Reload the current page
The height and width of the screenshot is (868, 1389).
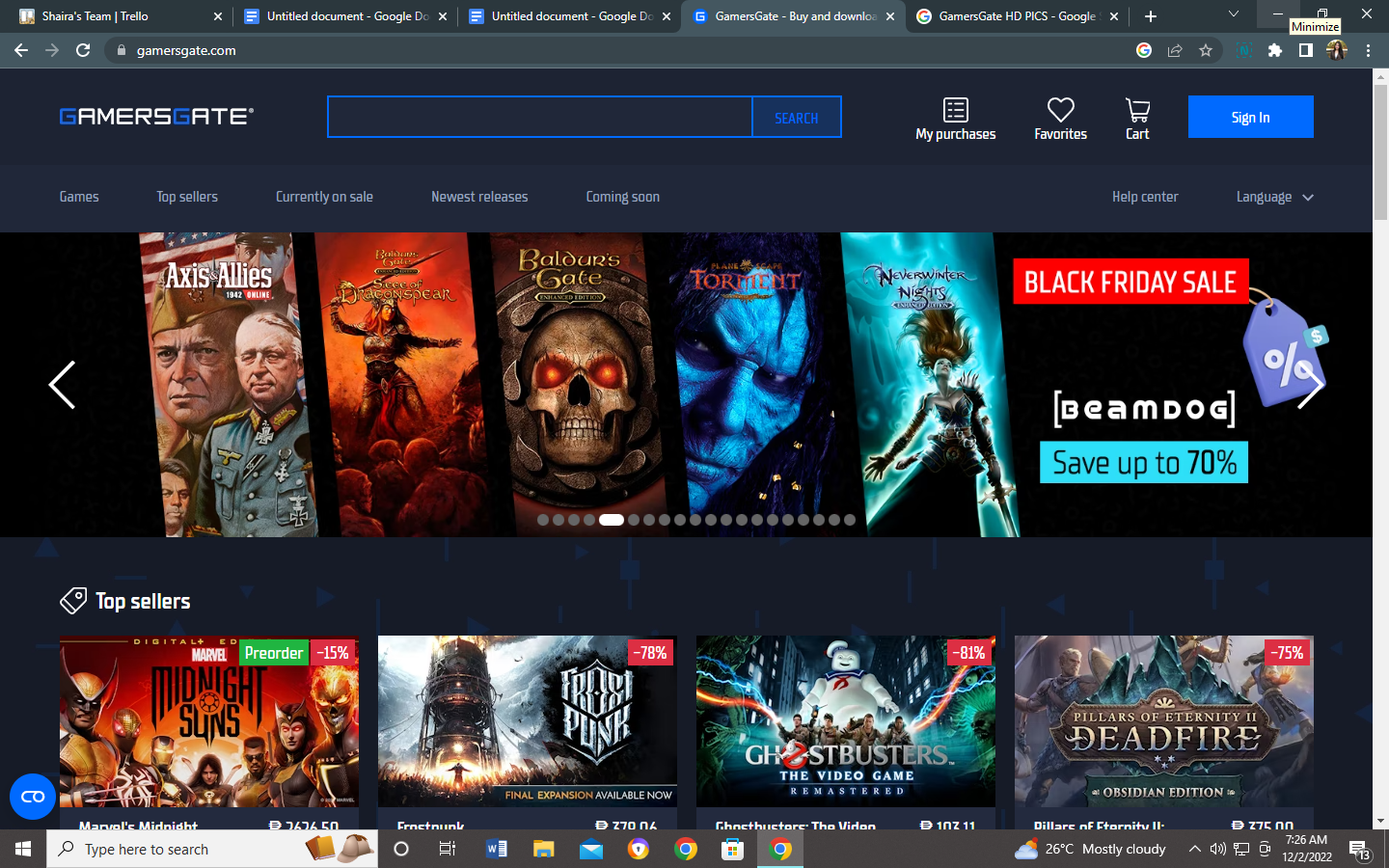83,50
